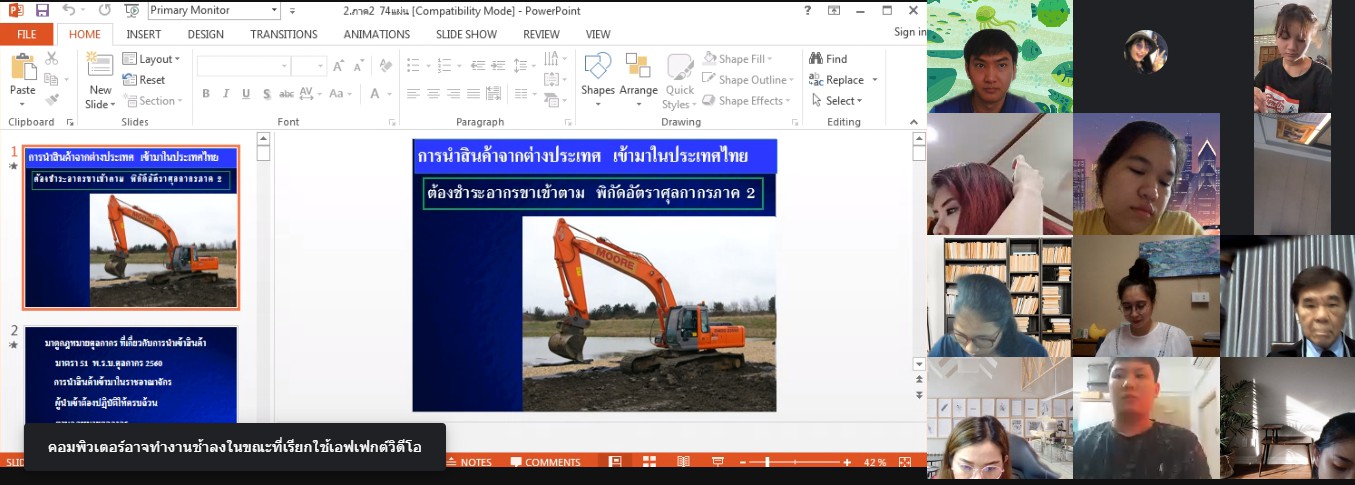Open Reading View from status bar
This screenshot has width=1355, height=485.
[683, 462]
